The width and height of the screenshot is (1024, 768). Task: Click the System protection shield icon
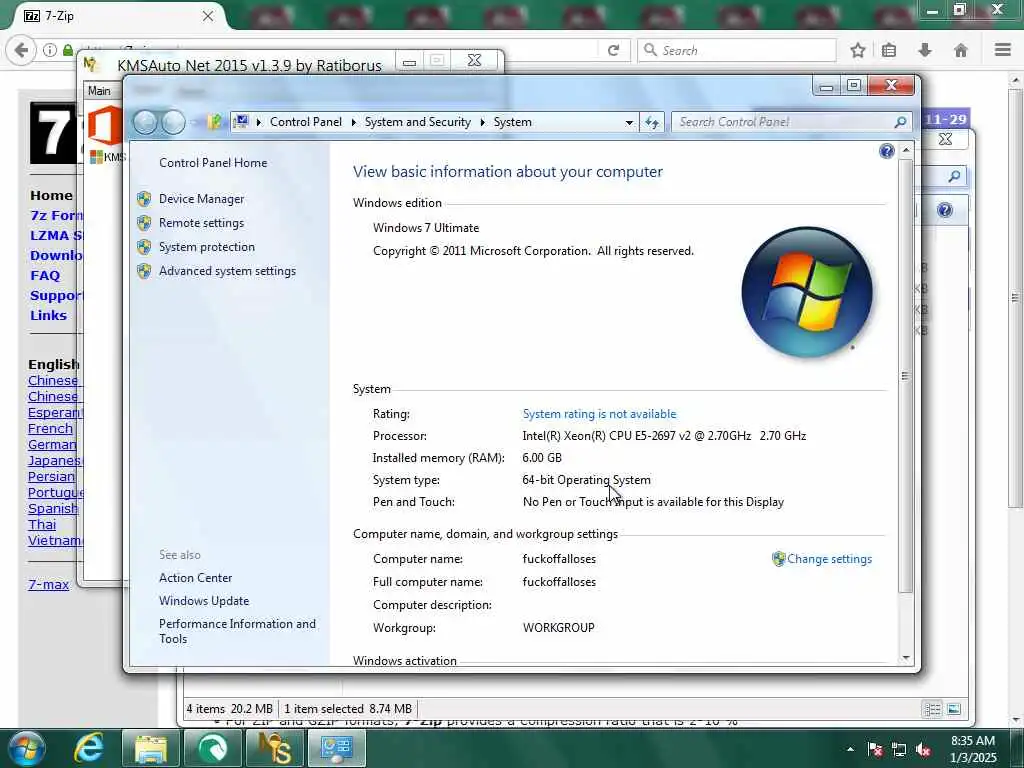[x=144, y=248]
